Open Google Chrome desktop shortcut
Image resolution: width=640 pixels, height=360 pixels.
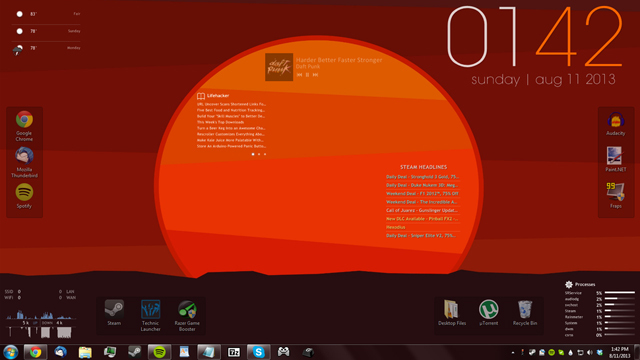click(x=24, y=126)
